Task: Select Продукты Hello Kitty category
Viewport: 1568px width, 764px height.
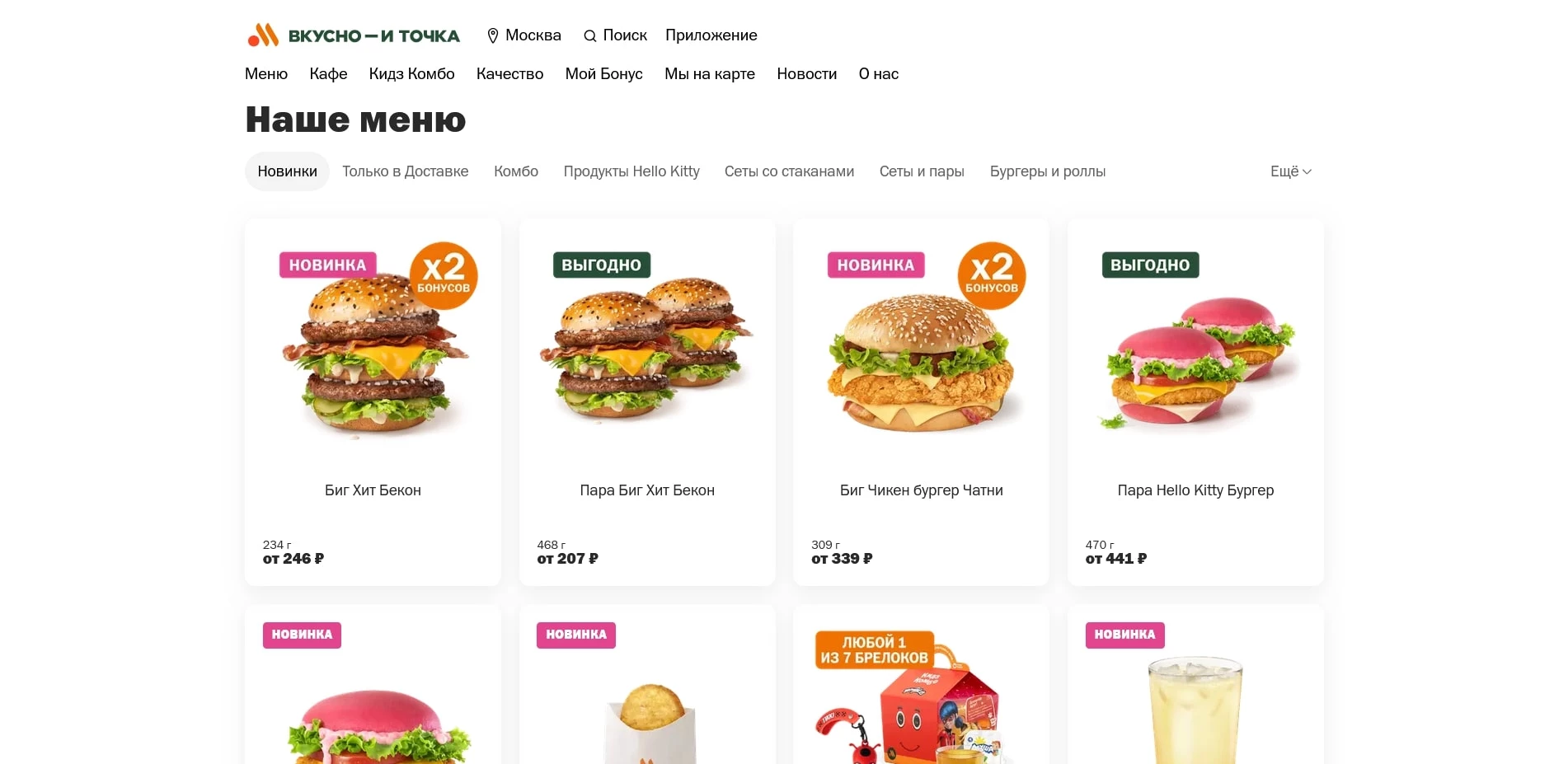Action: 631,171
